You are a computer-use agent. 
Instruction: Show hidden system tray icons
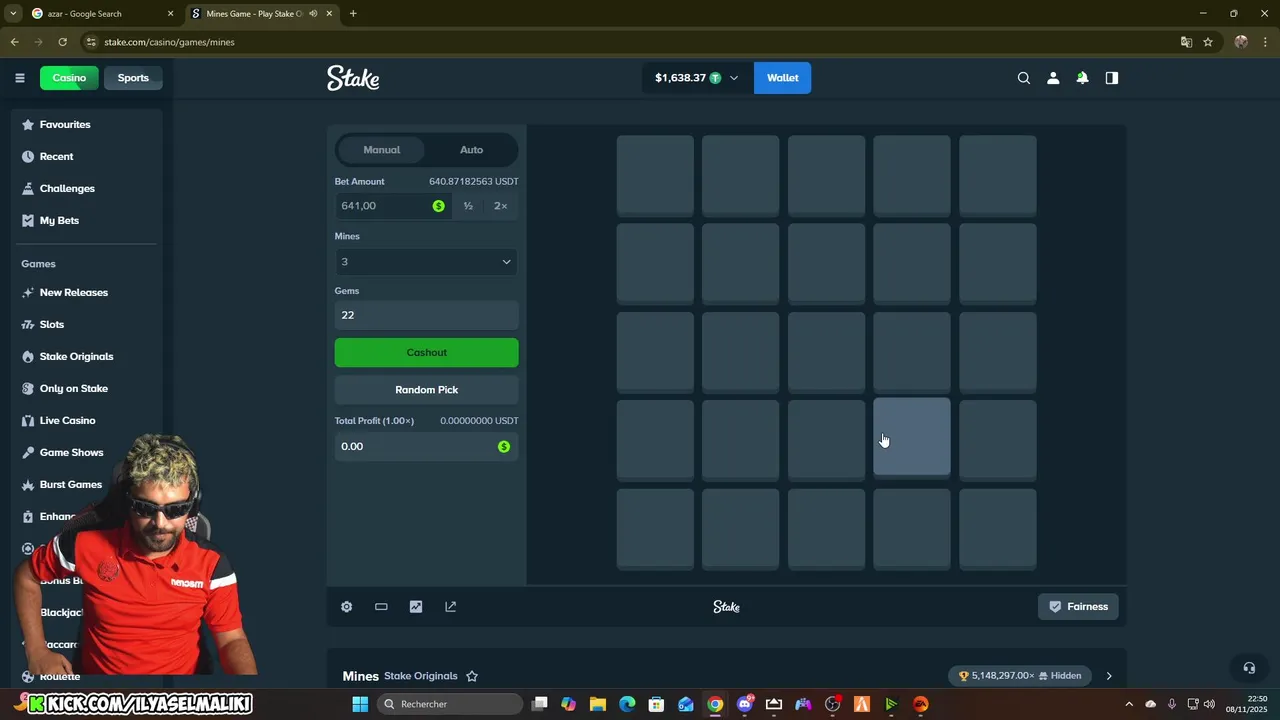click(x=1129, y=704)
